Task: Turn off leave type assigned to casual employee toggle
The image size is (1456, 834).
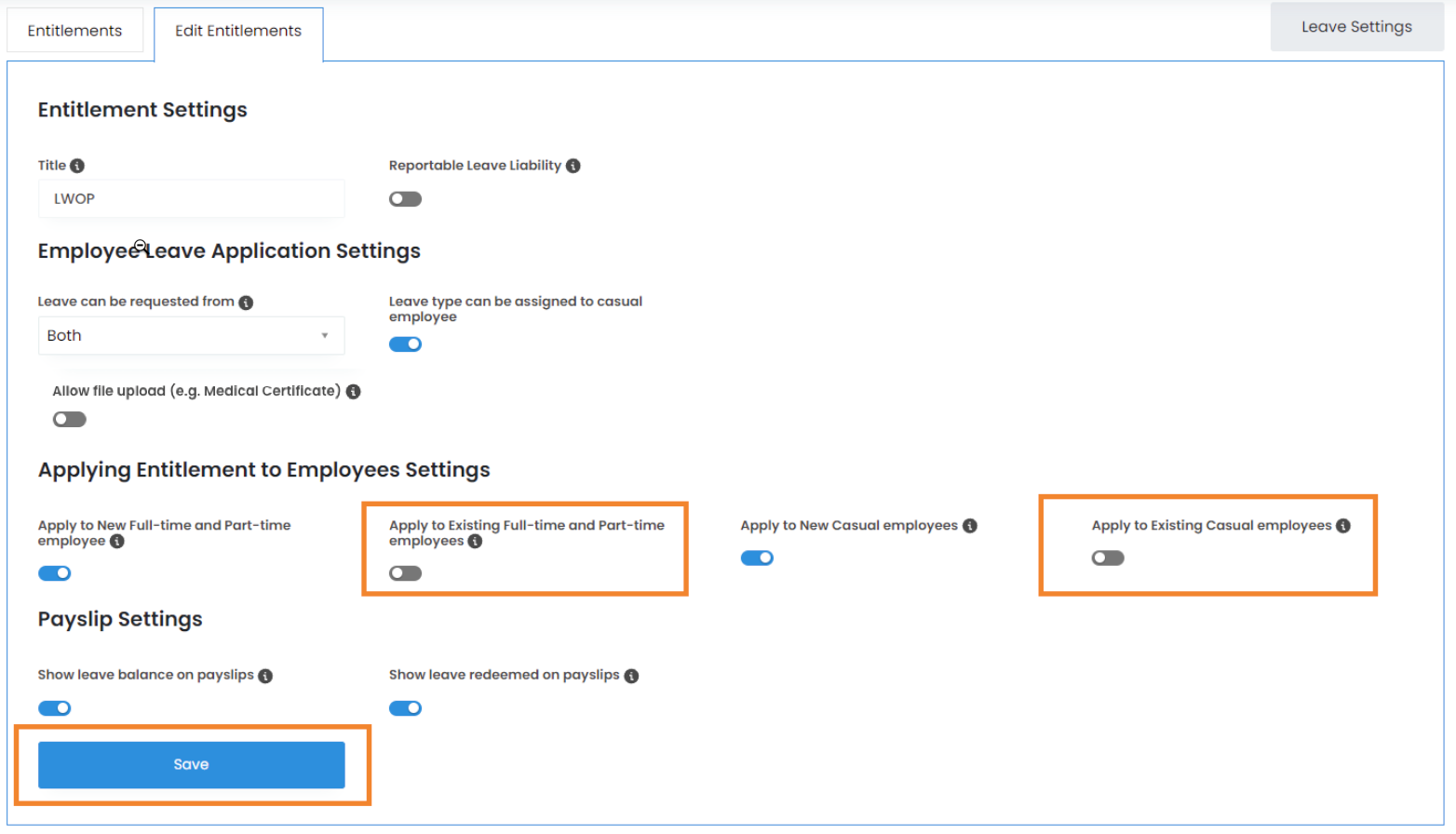Action: 405,344
